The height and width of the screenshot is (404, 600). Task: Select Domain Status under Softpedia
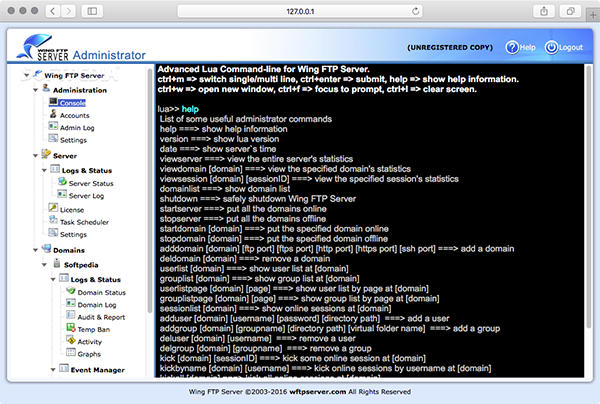pyautogui.click(x=101, y=292)
